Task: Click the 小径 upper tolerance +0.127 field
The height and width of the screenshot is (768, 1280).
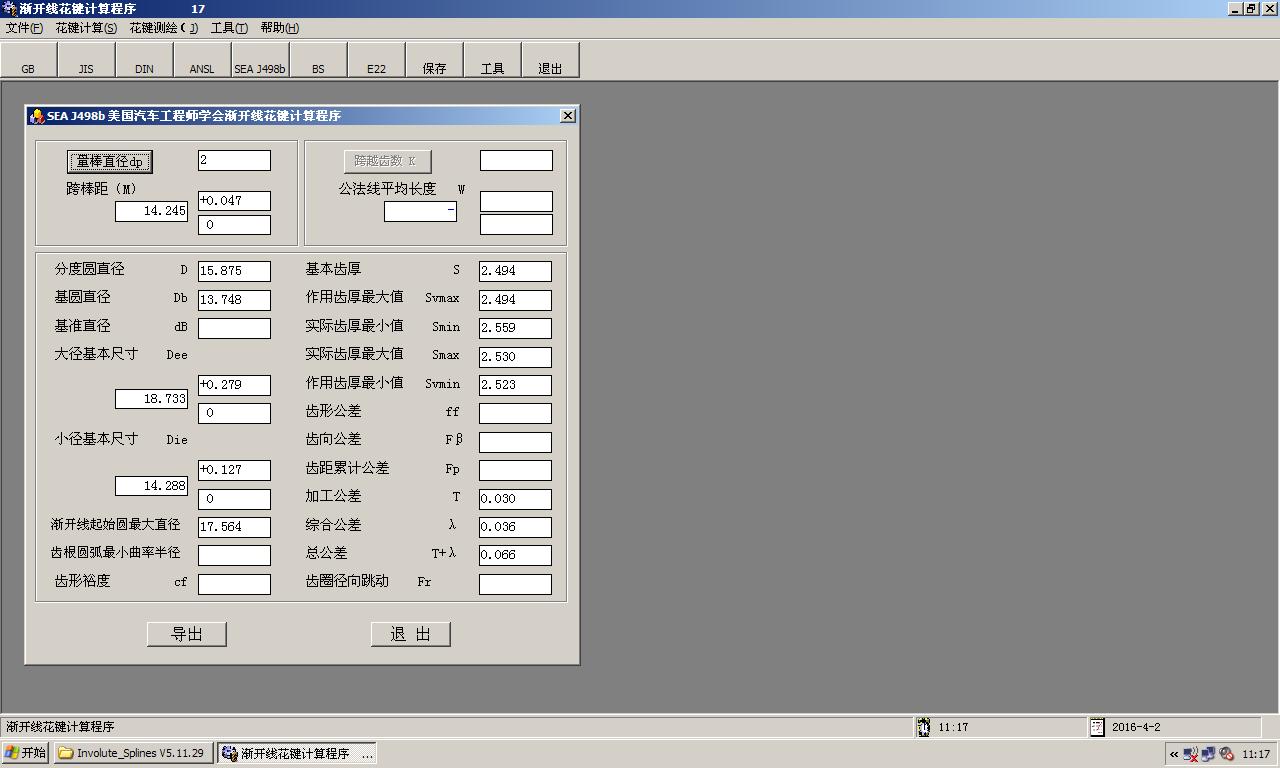Action: point(234,470)
